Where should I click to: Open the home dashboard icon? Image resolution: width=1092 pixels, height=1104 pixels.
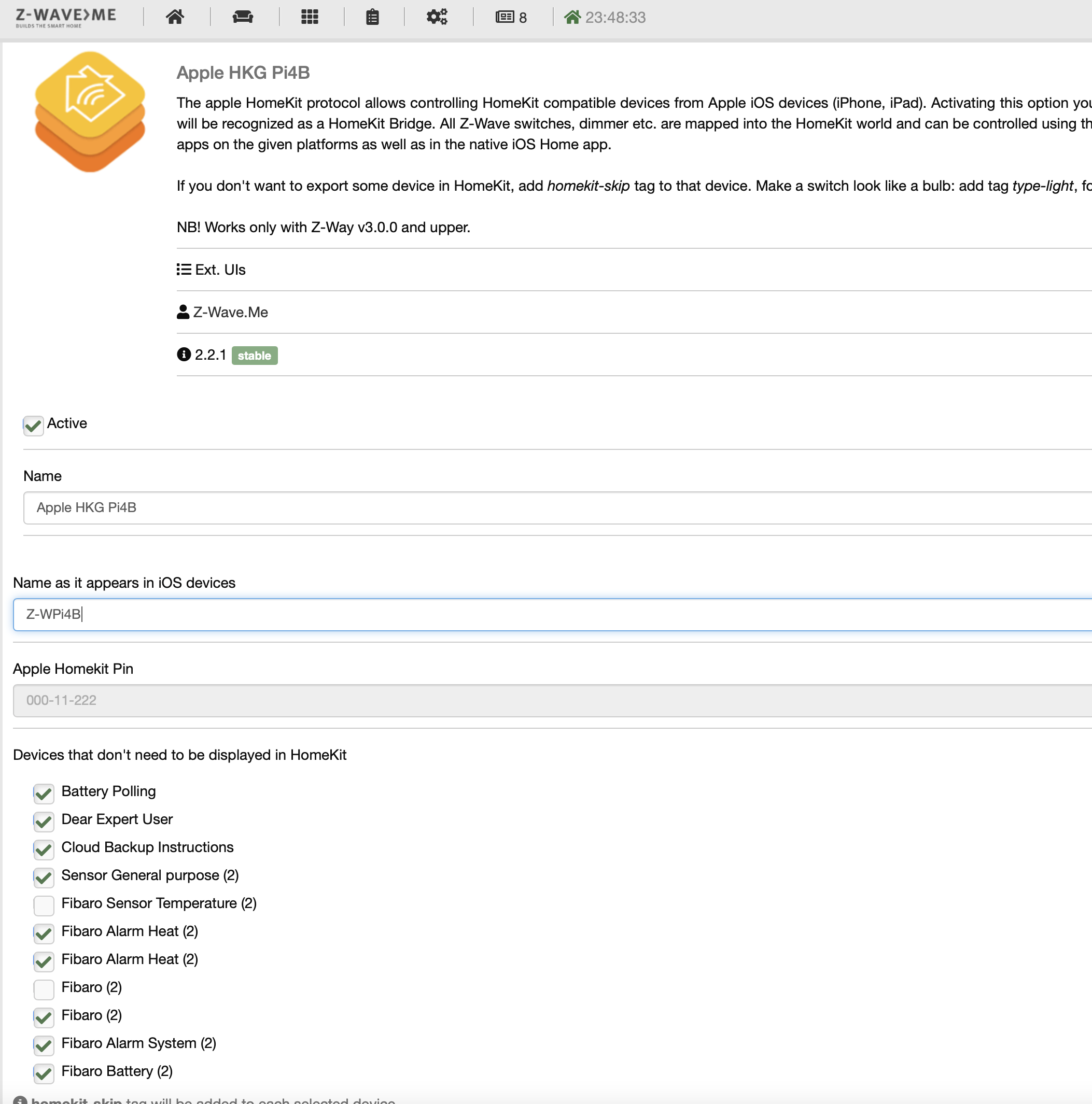click(x=175, y=17)
